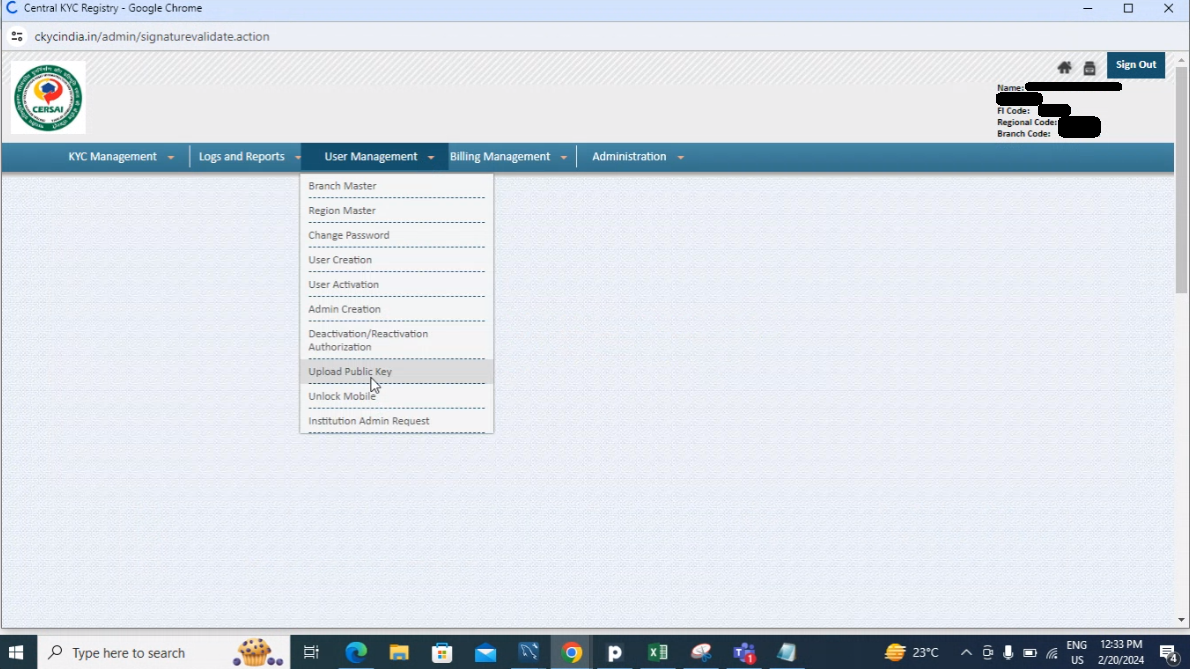This screenshot has height=669, width=1190.
Task: Click the page vertical scrollbar
Action: pyautogui.click(x=1181, y=180)
